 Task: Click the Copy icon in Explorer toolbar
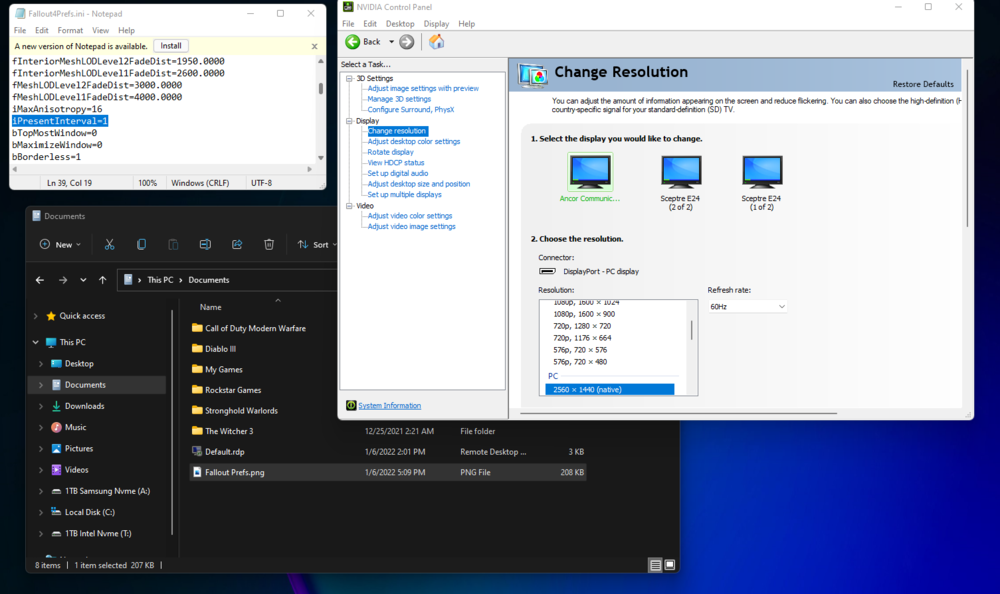coord(141,244)
